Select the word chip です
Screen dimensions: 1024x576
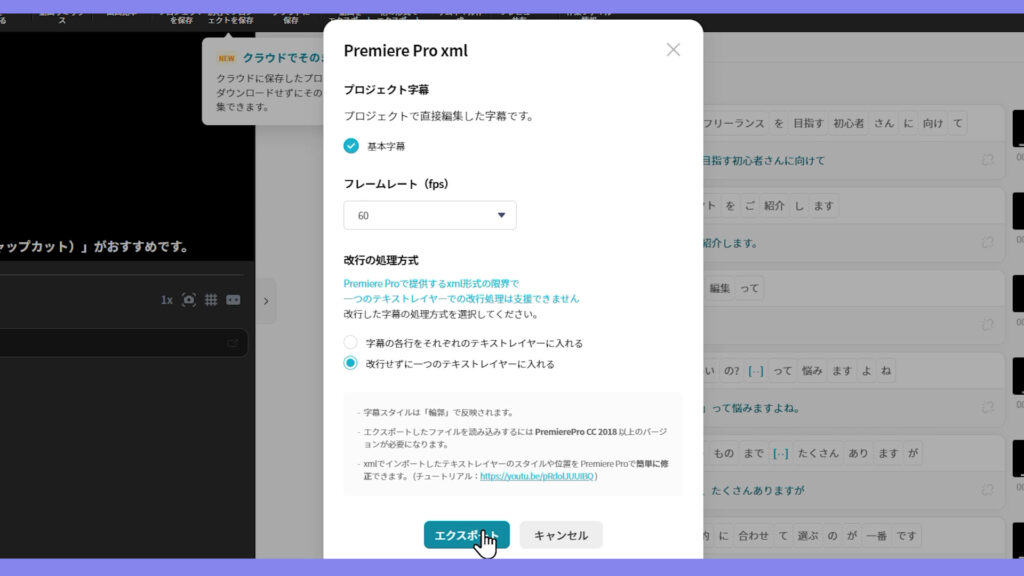point(906,536)
